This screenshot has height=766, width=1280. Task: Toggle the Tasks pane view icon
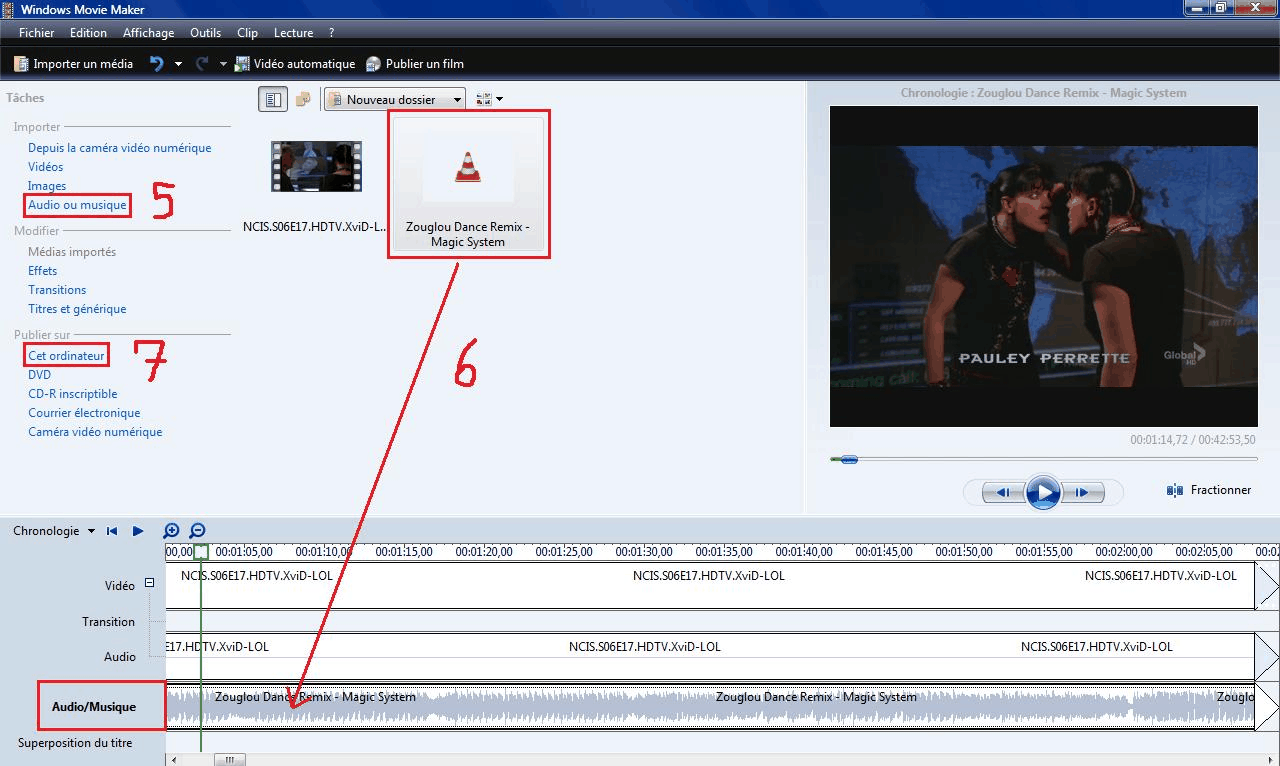click(272, 99)
